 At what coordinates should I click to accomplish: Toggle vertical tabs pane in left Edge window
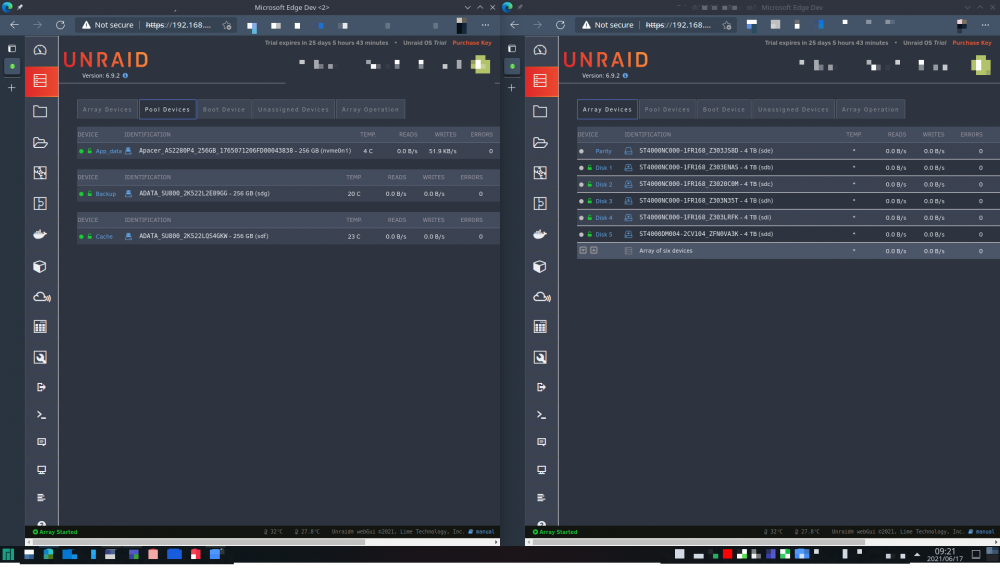pyautogui.click(x=11, y=48)
